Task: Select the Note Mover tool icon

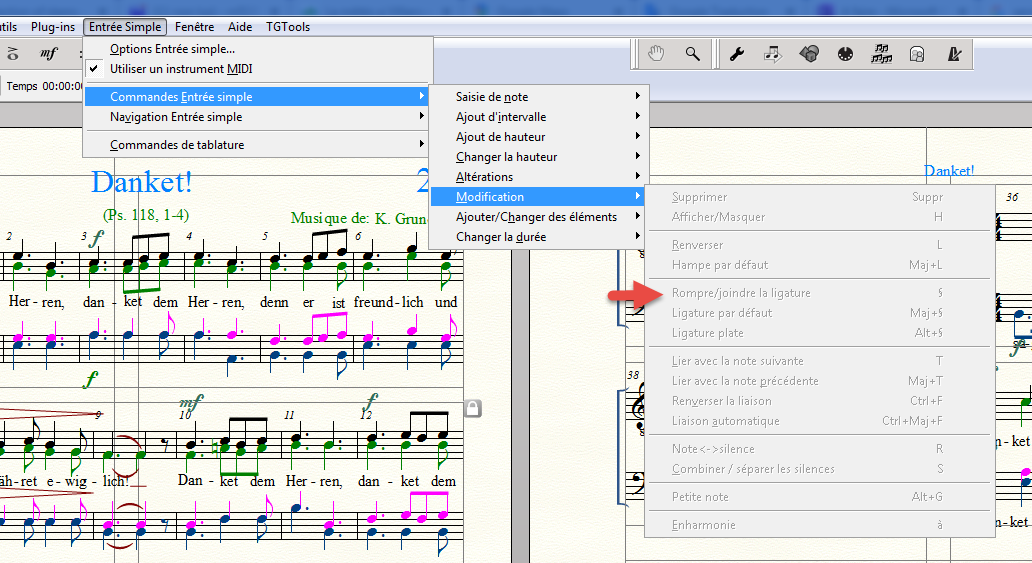Action: tap(773, 54)
